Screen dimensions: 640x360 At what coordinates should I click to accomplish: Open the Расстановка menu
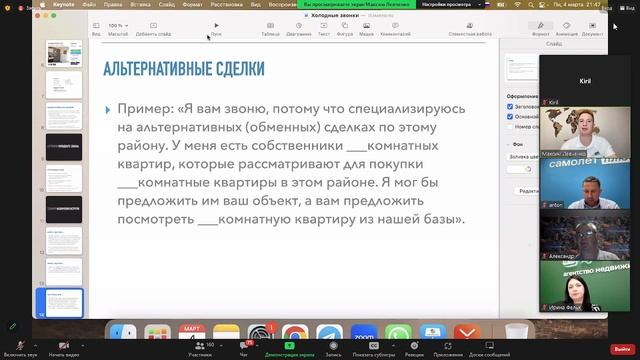pos(227,4)
